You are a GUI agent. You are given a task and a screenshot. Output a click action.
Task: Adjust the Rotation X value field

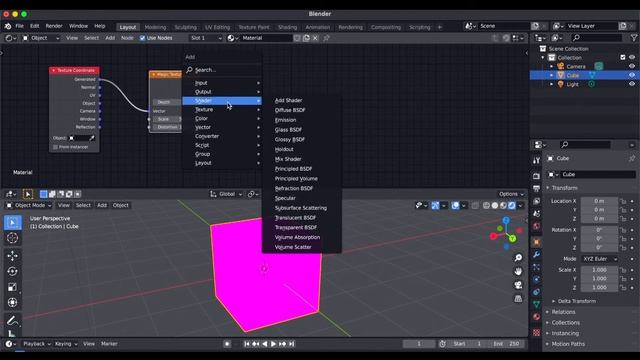tap(599, 230)
